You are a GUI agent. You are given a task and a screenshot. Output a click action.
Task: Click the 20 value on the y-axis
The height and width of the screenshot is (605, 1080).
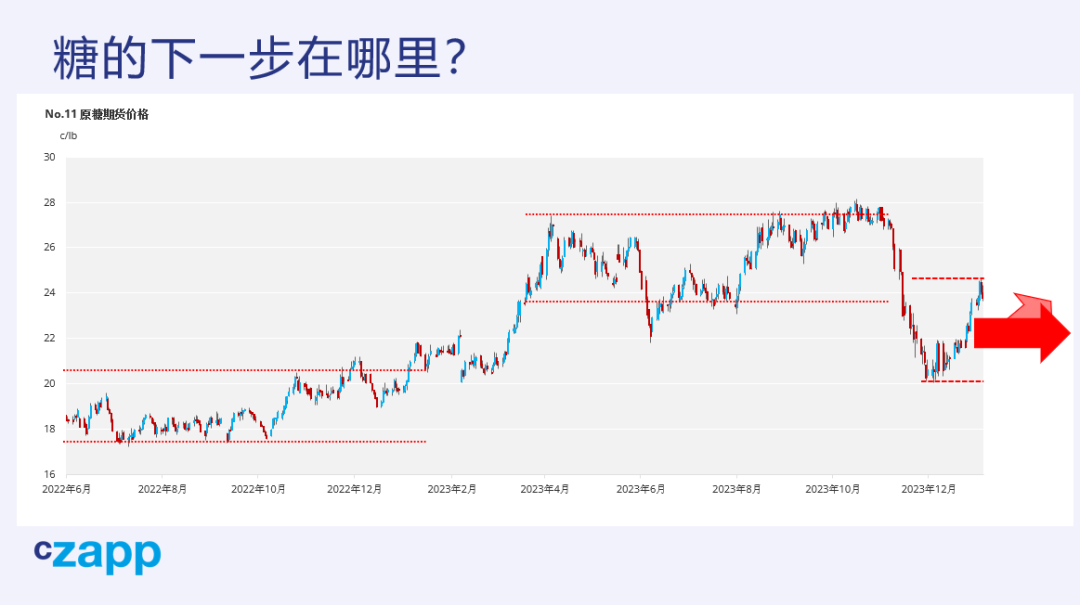pos(49,383)
